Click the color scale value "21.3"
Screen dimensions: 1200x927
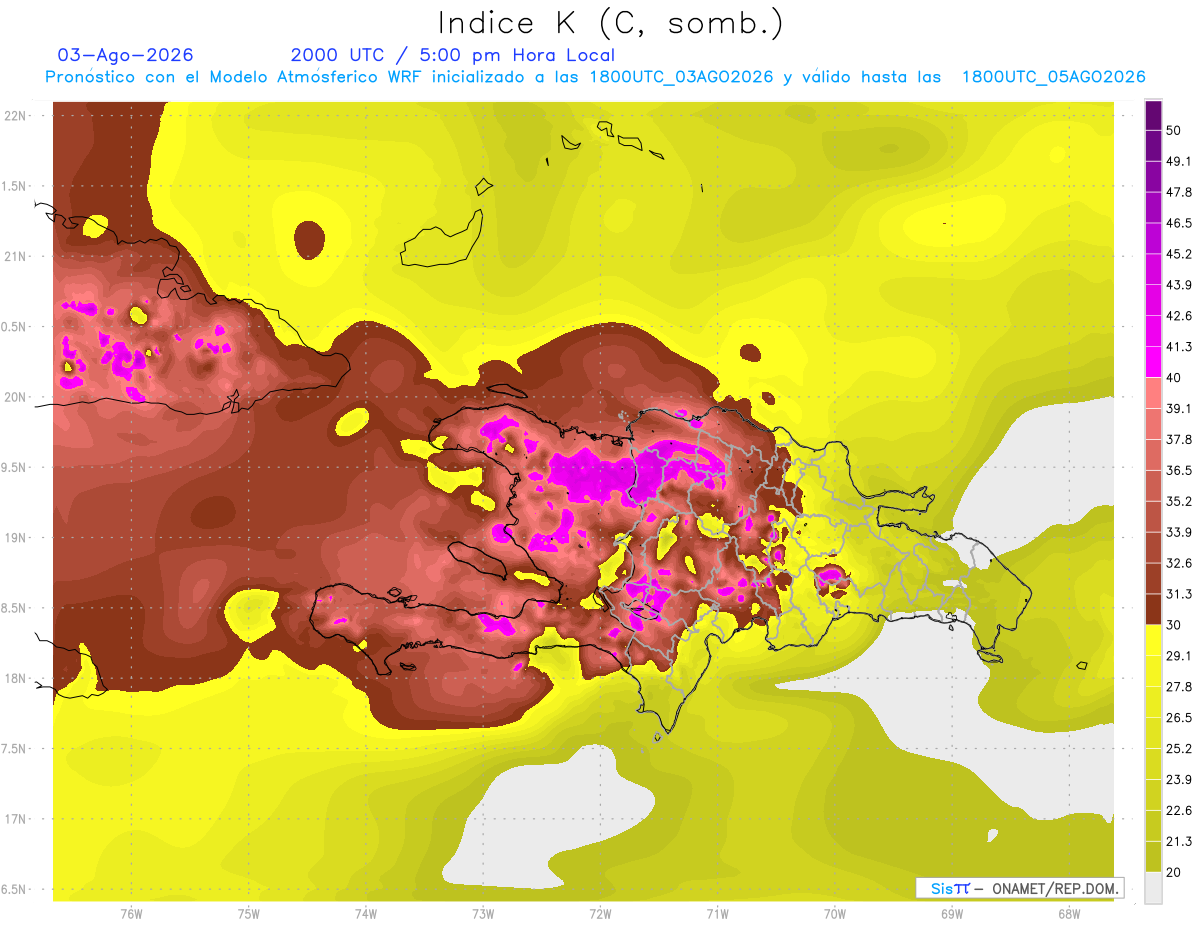pos(1178,841)
